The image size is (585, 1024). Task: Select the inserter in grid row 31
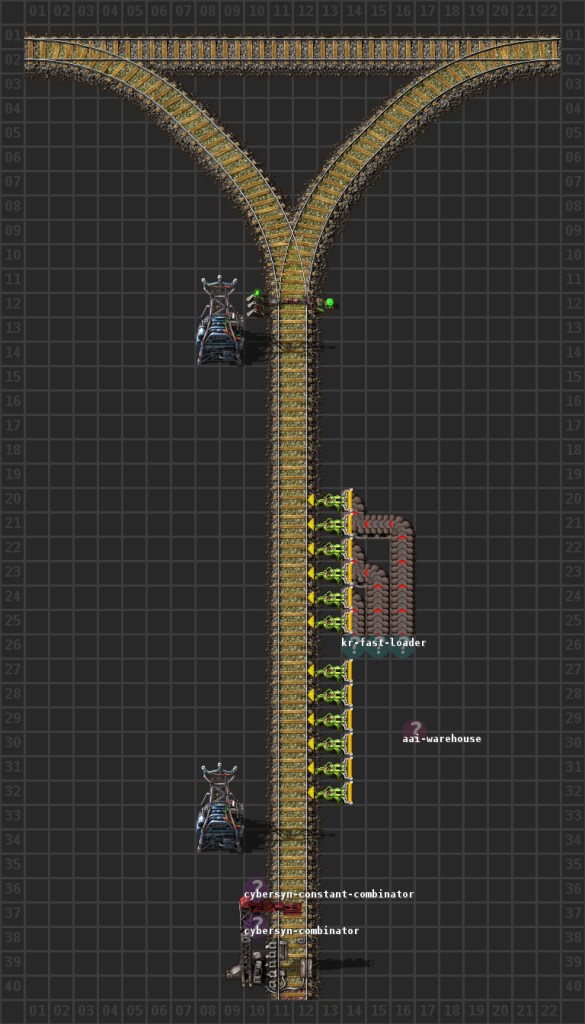330,769
